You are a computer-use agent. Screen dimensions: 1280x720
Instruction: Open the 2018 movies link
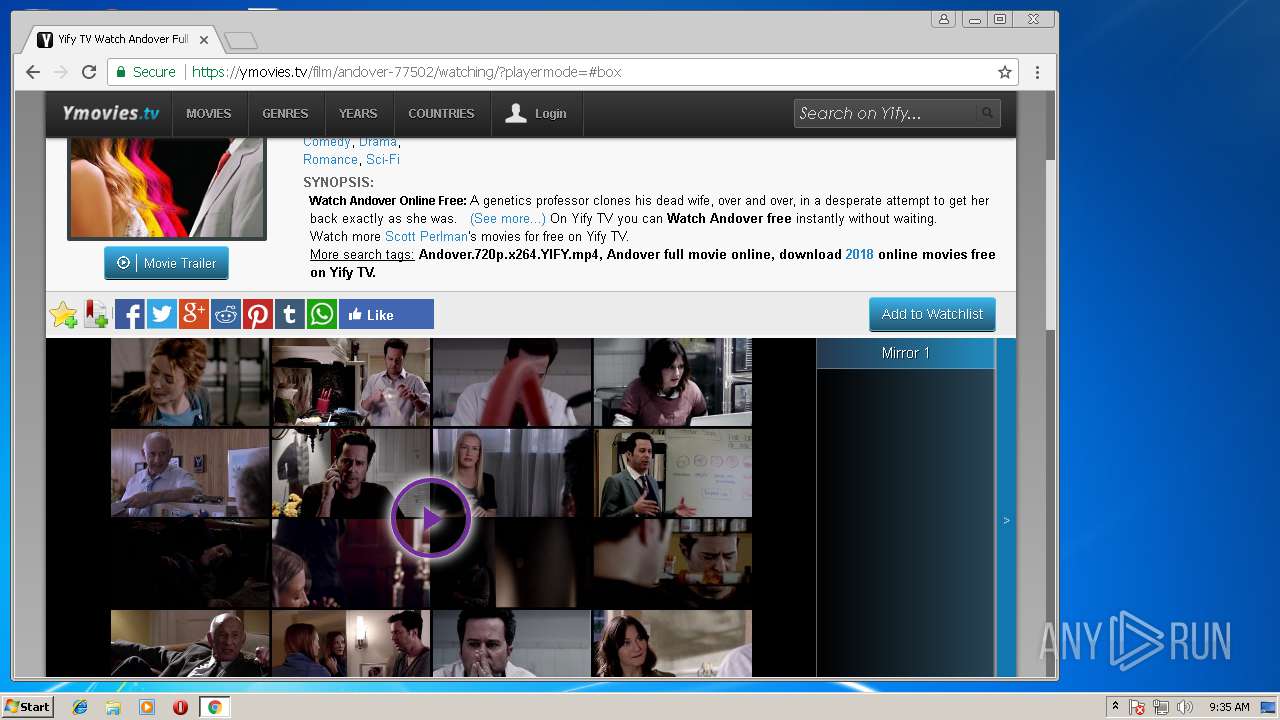tap(859, 255)
